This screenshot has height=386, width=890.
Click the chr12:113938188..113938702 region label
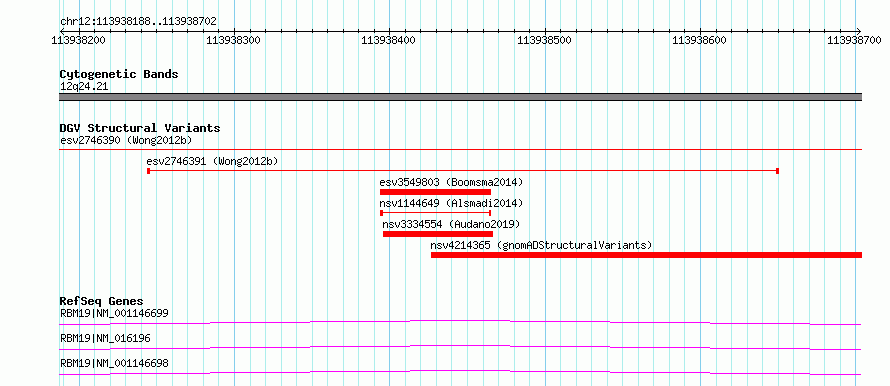138,21
